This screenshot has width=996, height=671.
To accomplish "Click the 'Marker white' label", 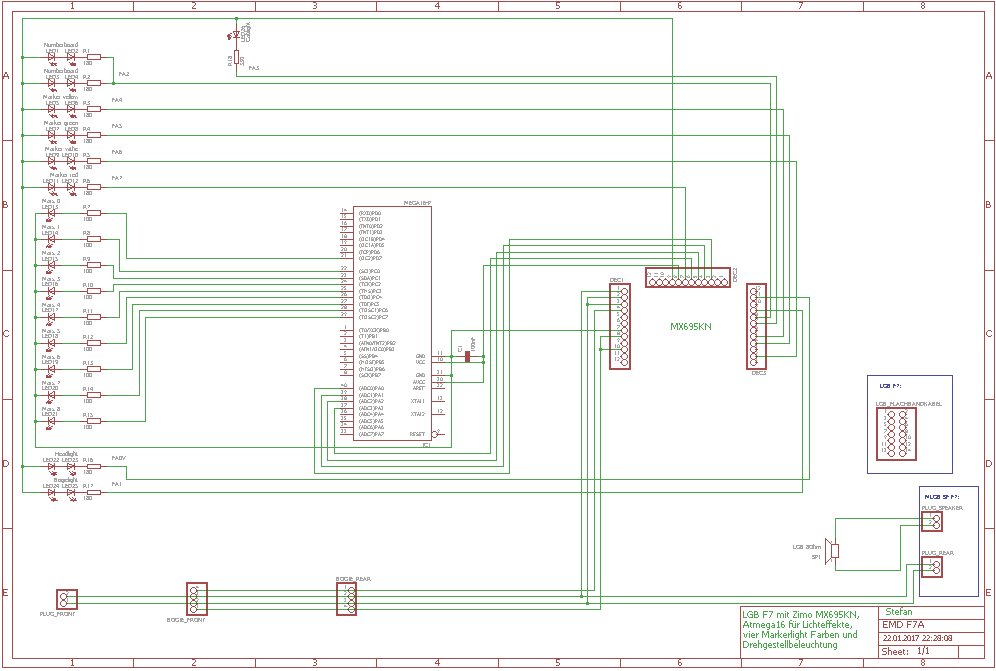I will [61, 149].
